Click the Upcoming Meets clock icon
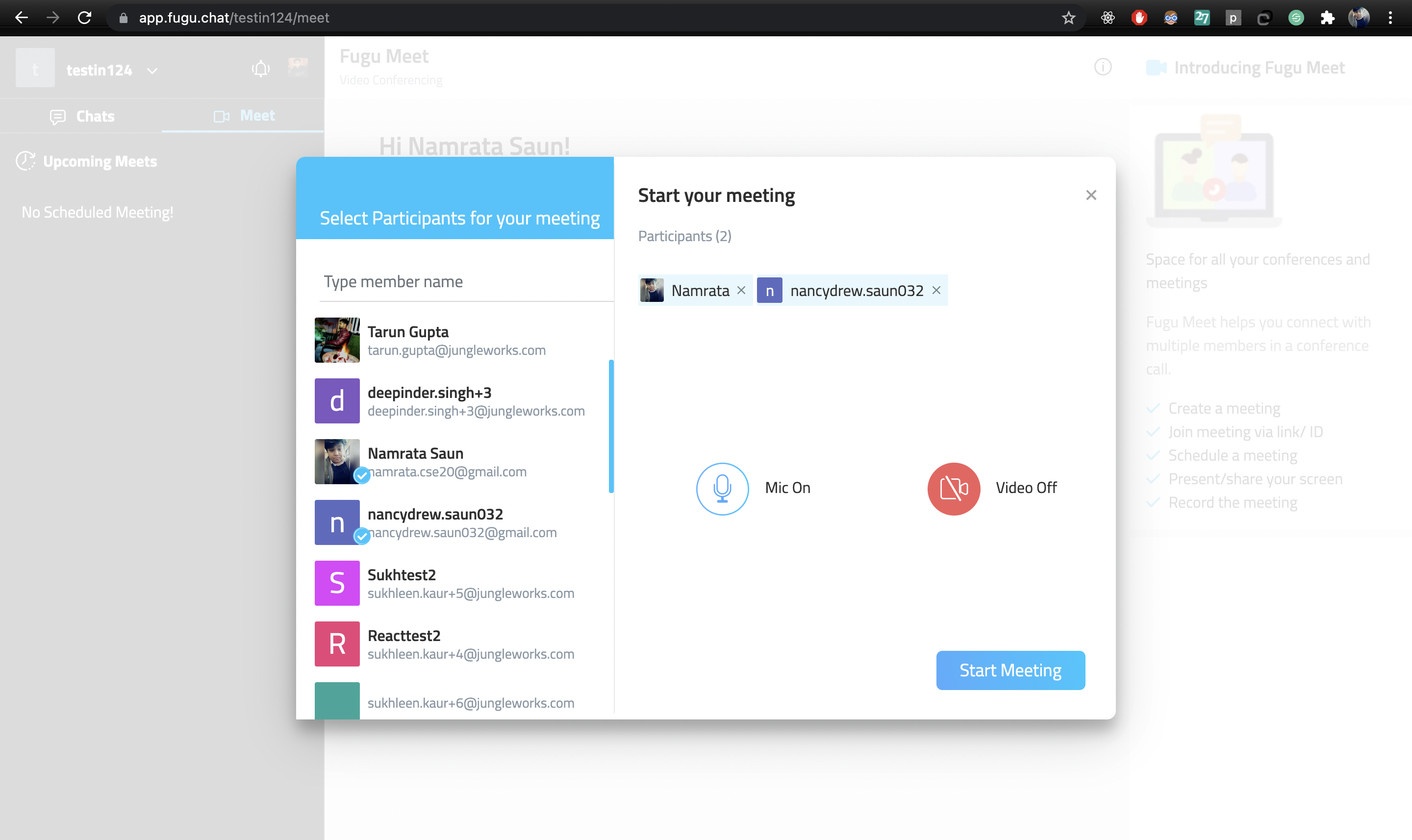The height and width of the screenshot is (840, 1412). click(x=25, y=161)
